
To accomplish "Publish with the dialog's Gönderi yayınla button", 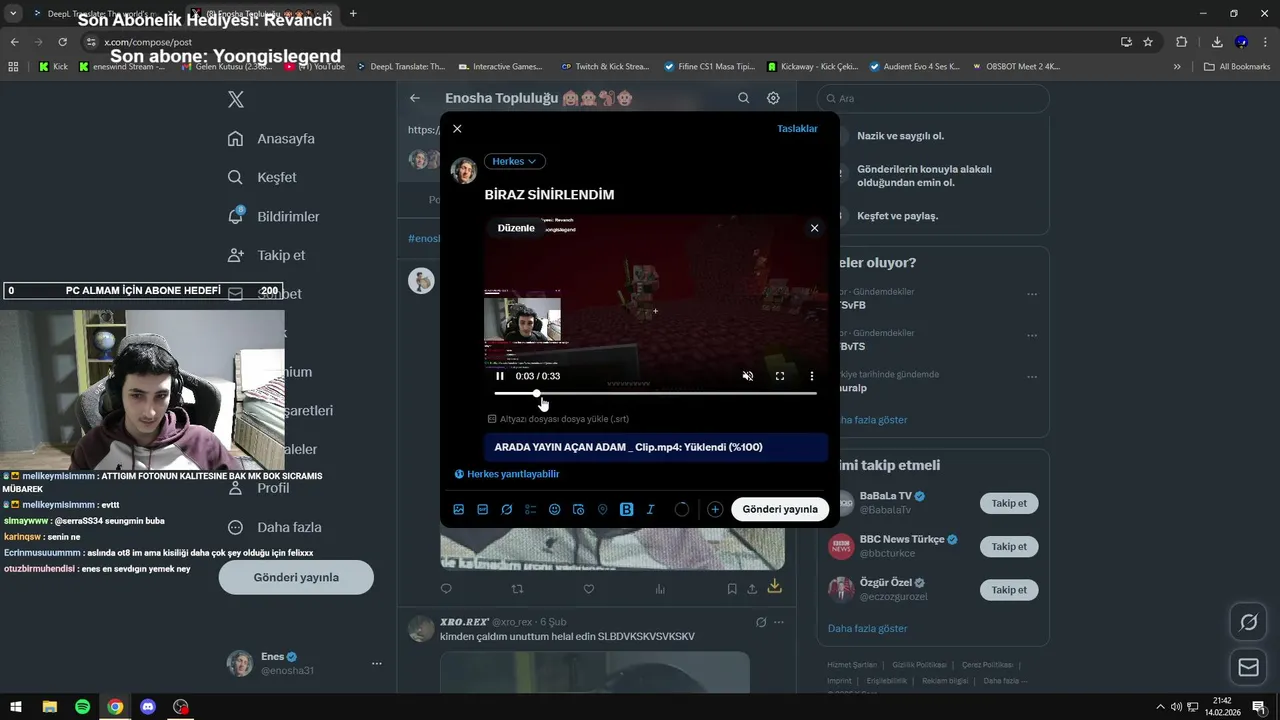I will [780, 509].
